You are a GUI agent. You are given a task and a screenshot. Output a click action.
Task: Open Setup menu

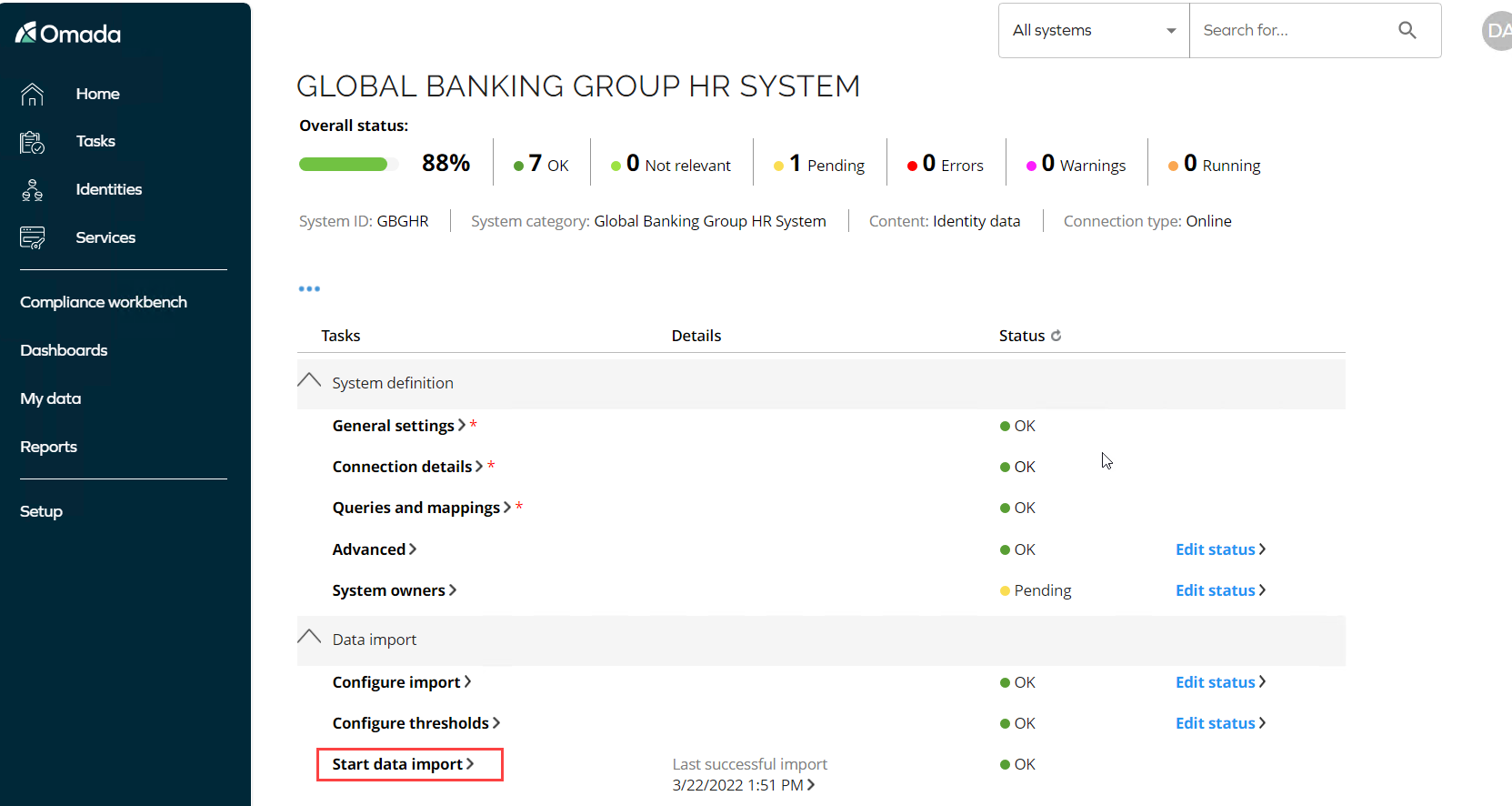pos(41,511)
